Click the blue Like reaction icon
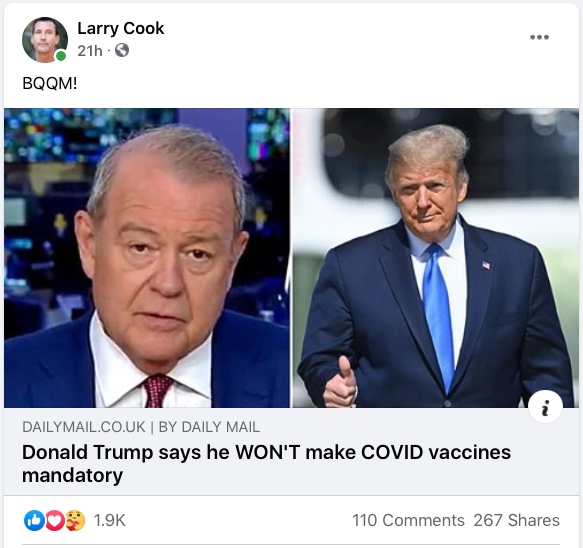 tap(34, 520)
